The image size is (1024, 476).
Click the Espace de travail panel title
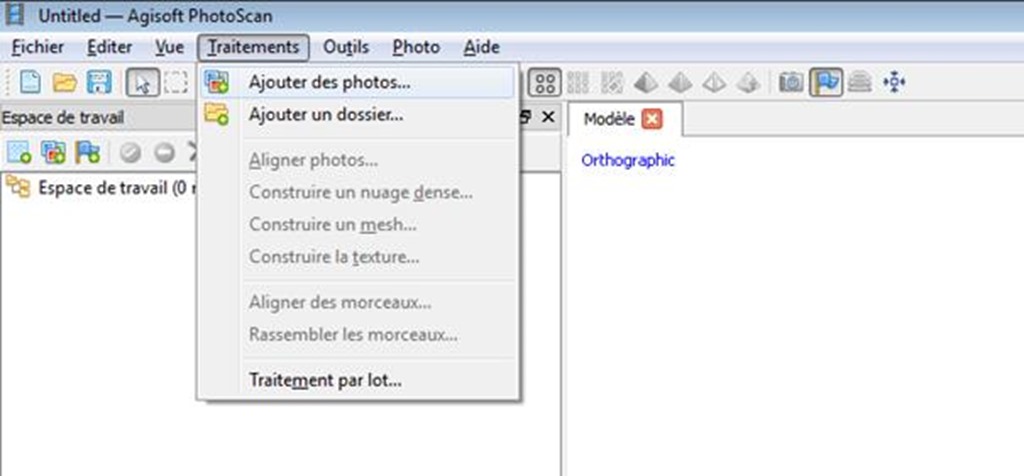pyautogui.click(x=62, y=118)
